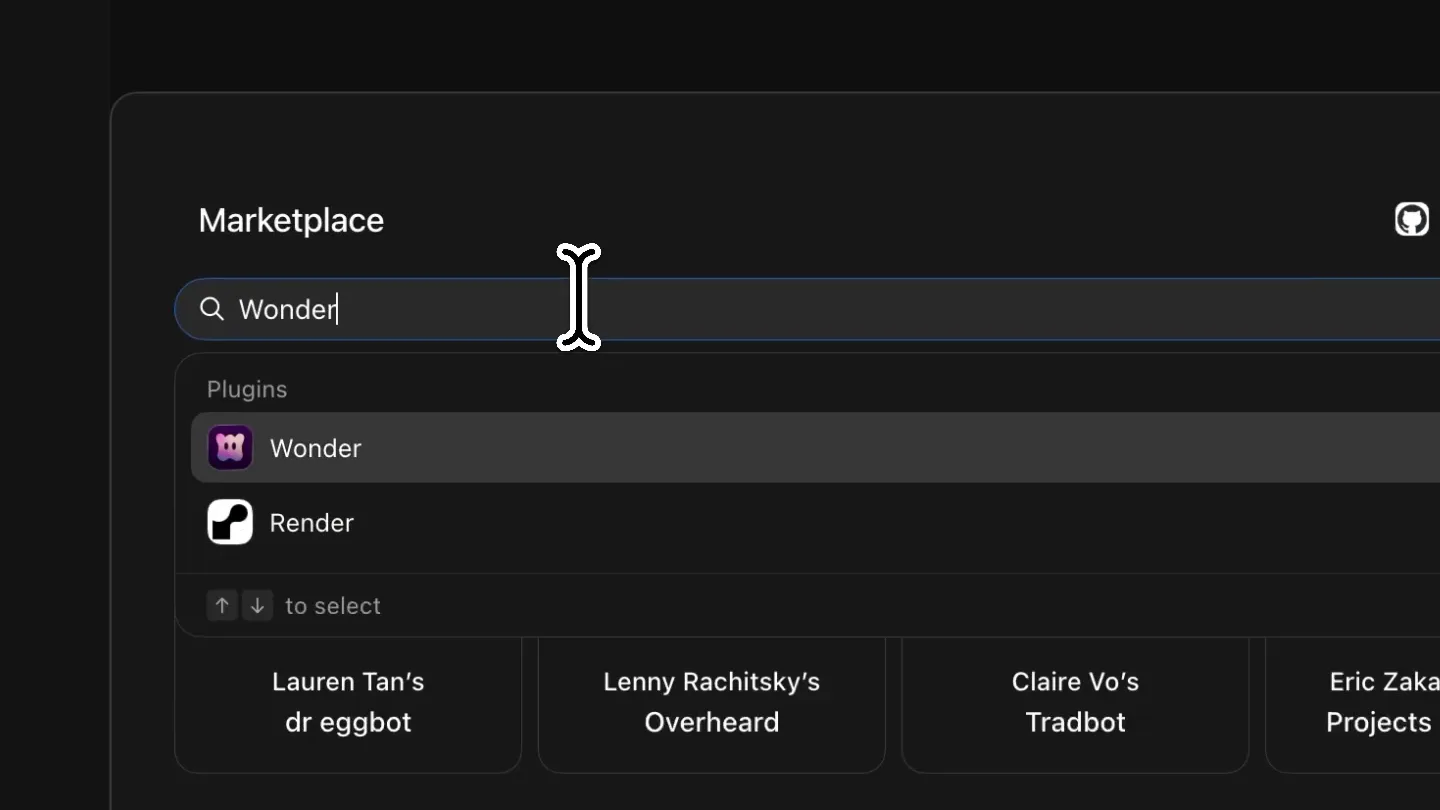Click the black-and-white Render plugin icon
Viewport: 1440px width, 810px height.
[230, 522]
